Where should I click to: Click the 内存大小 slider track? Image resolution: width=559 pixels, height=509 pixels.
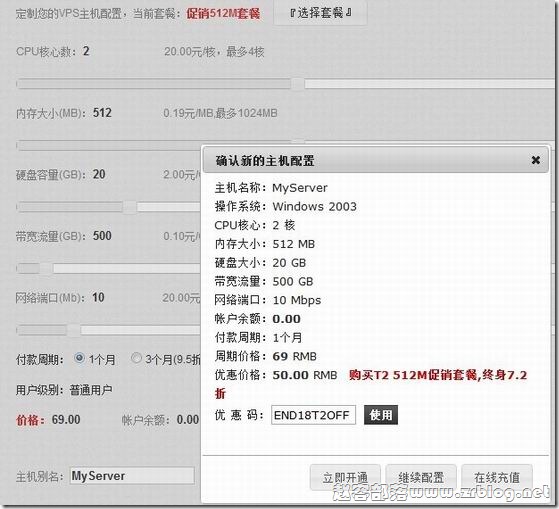(109, 145)
